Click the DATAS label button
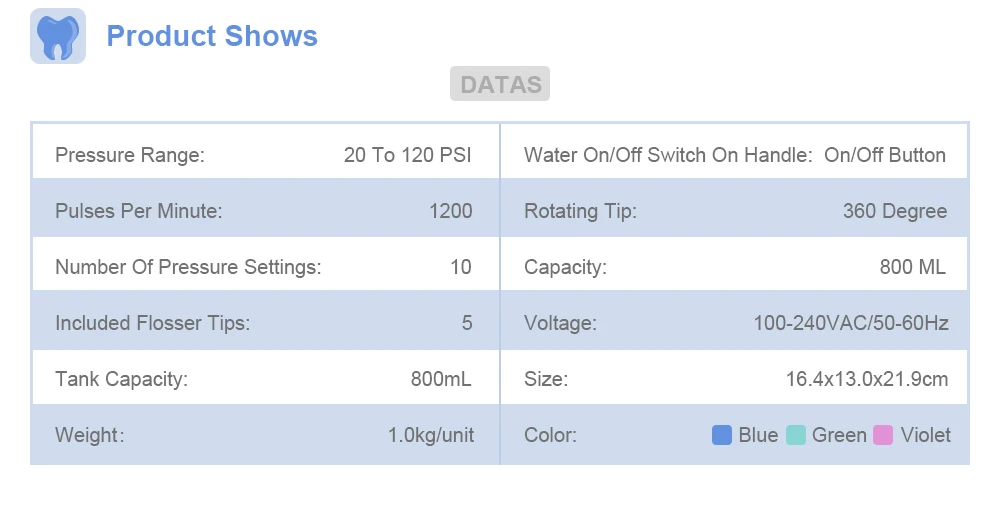 coord(500,84)
